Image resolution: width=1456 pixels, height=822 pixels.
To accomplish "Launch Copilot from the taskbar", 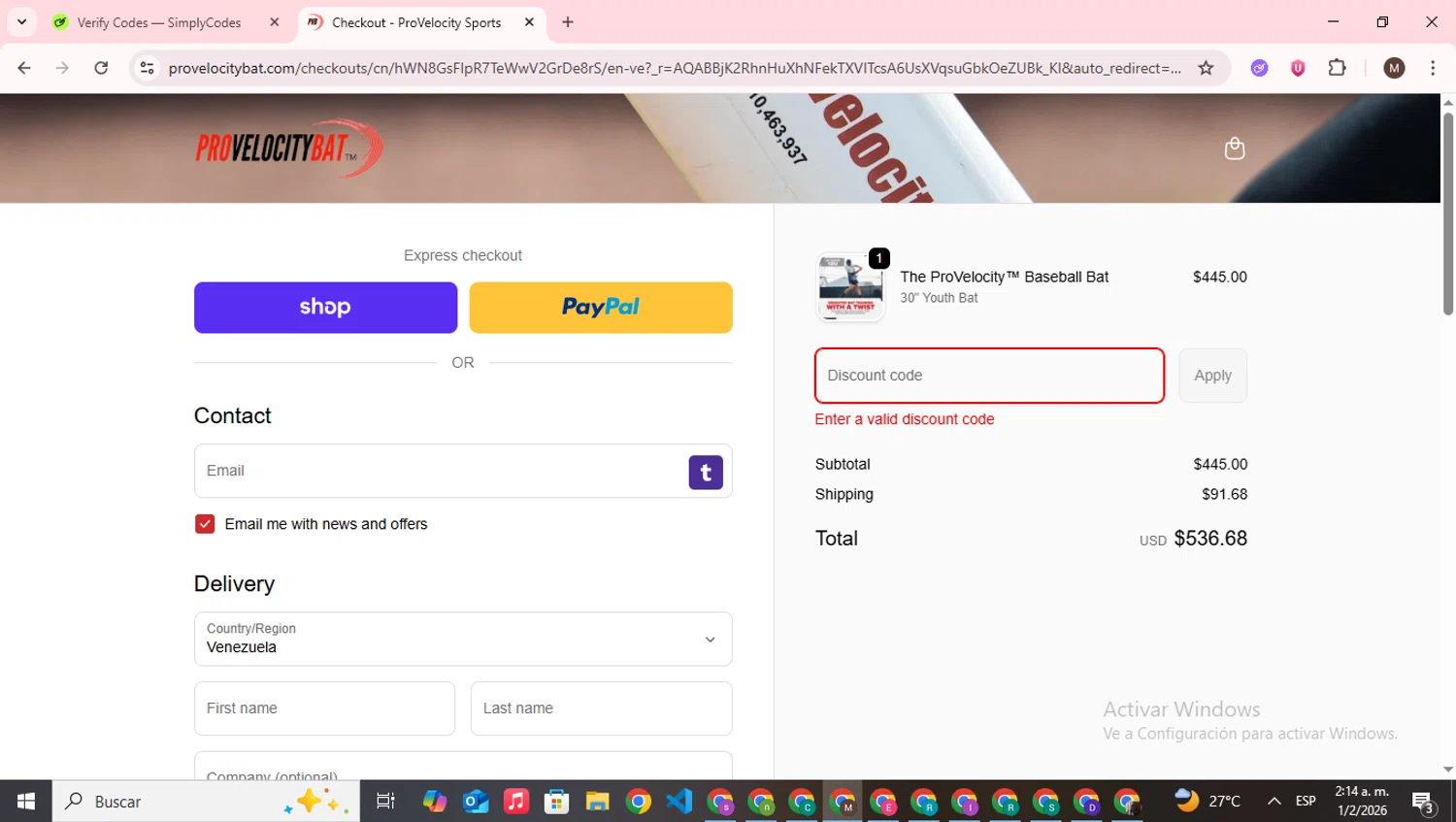I will click(x=435, y=802).
